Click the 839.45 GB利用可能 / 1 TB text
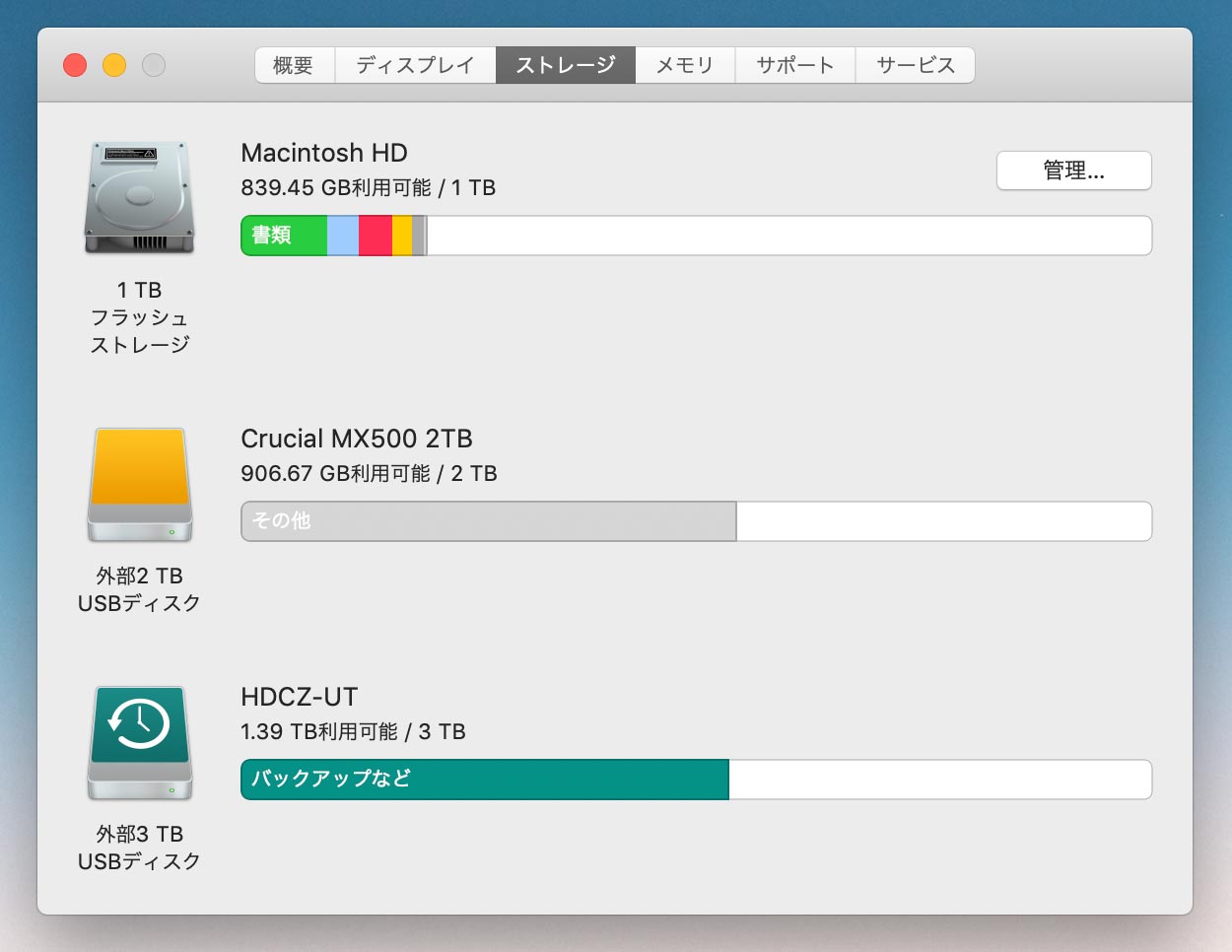 click(x=369, y=187)
